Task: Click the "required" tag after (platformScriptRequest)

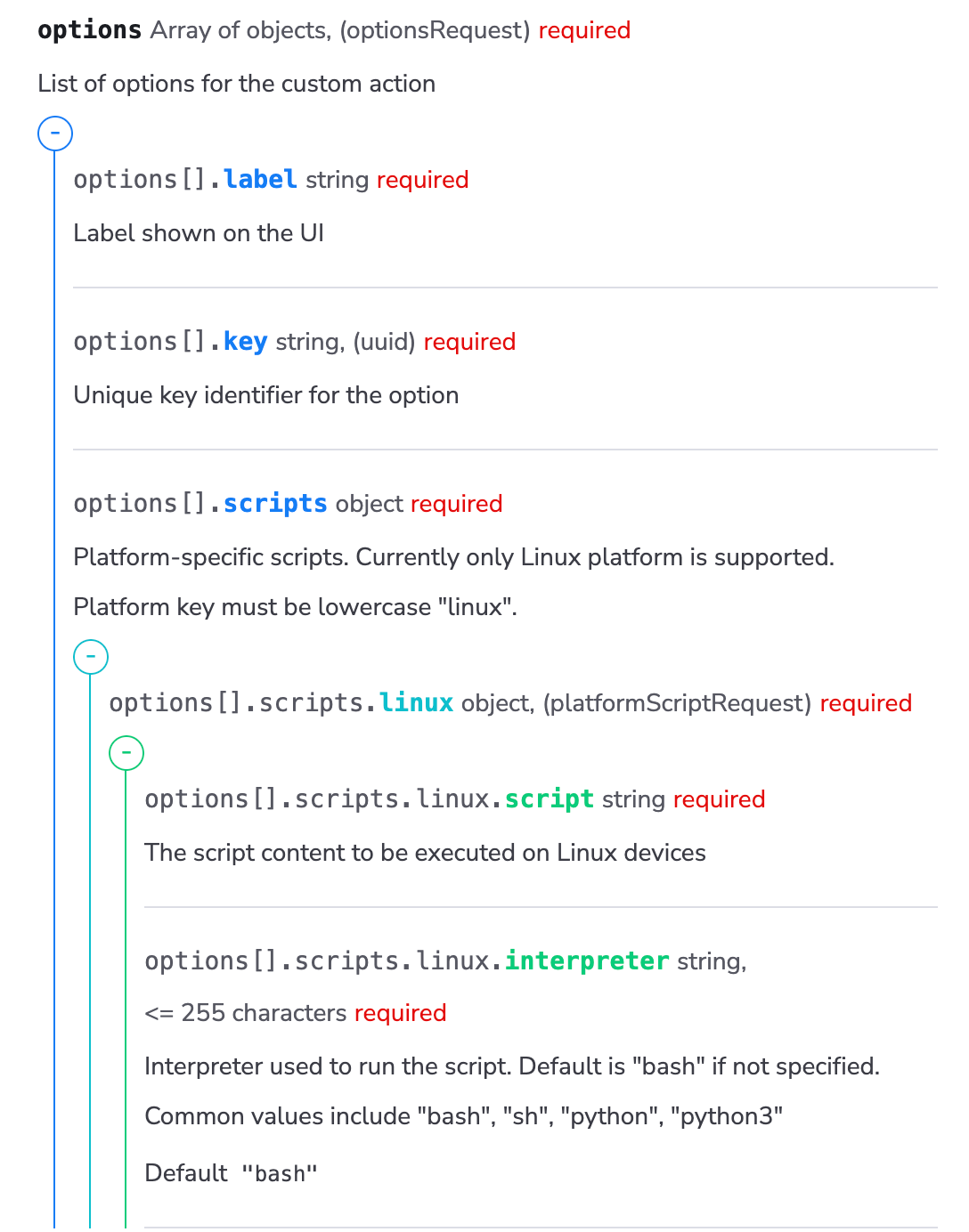Action: click(x=866, y=703)
